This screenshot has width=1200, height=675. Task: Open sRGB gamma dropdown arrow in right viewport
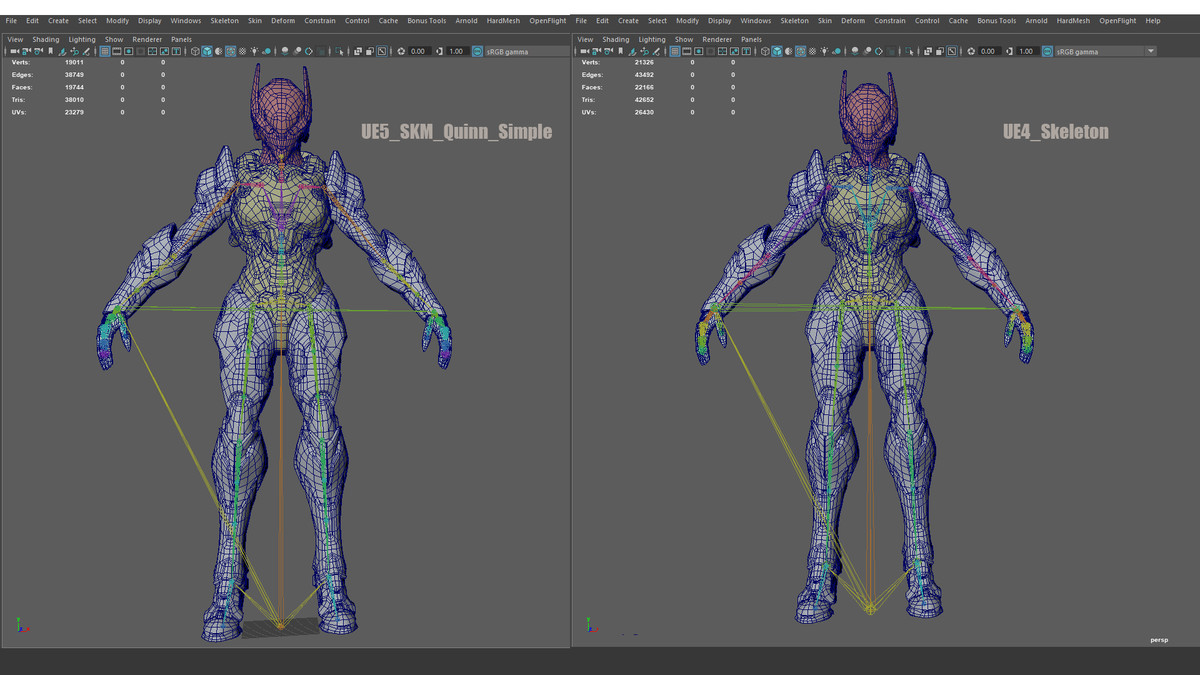[x=1150, y=51]
